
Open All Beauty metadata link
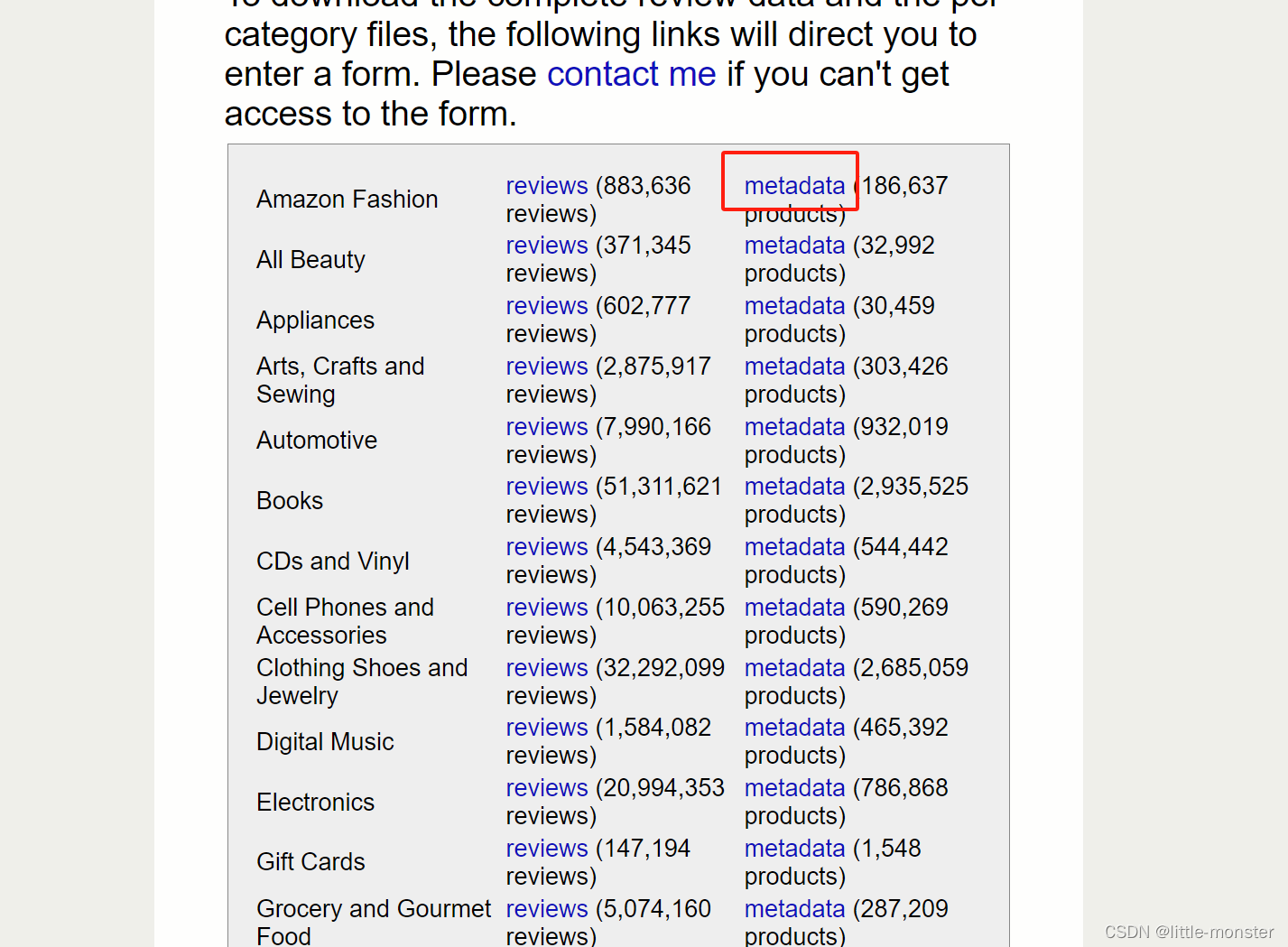tap(794, 246)
